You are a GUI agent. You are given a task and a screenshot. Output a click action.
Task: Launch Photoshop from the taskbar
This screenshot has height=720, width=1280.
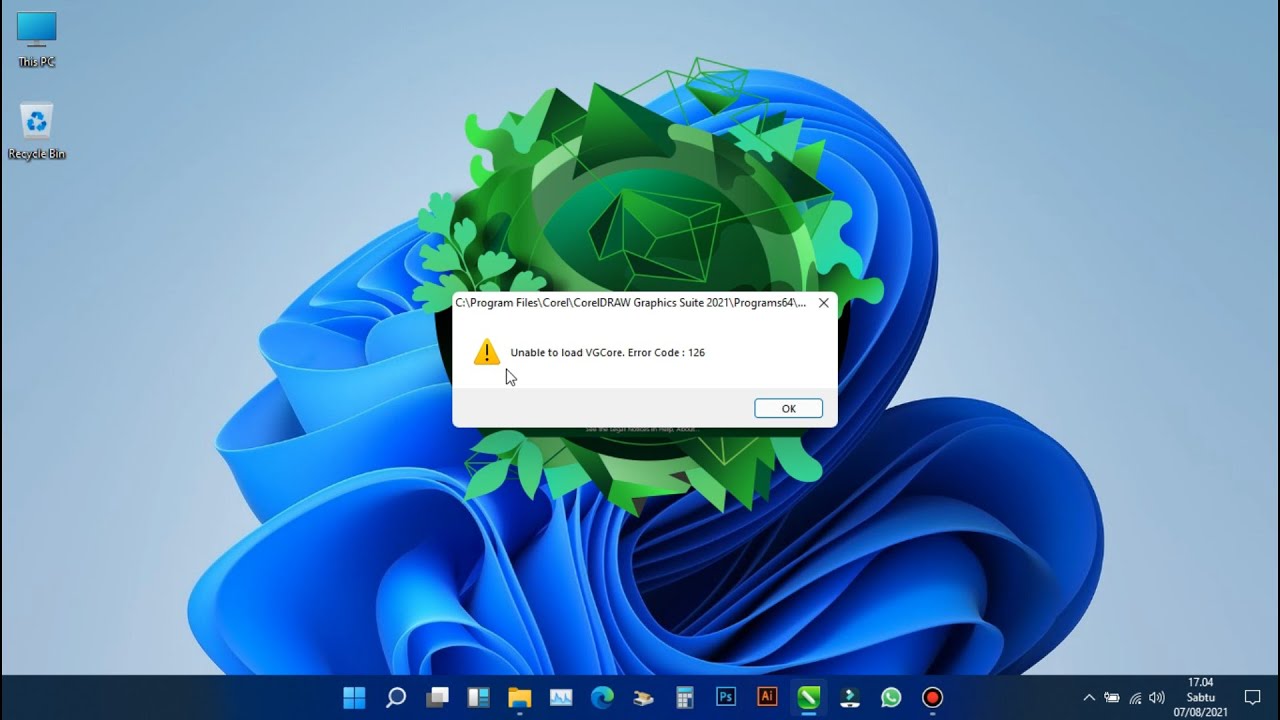[x=726, y=697]
